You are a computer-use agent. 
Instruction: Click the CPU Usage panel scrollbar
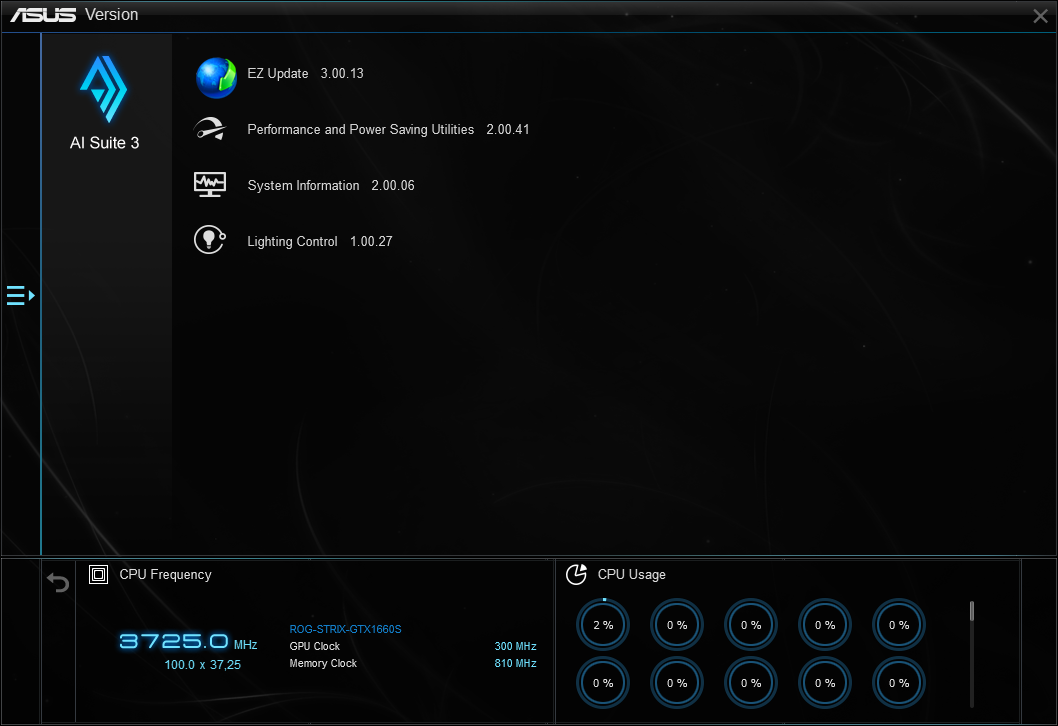(x=972, y=653)
